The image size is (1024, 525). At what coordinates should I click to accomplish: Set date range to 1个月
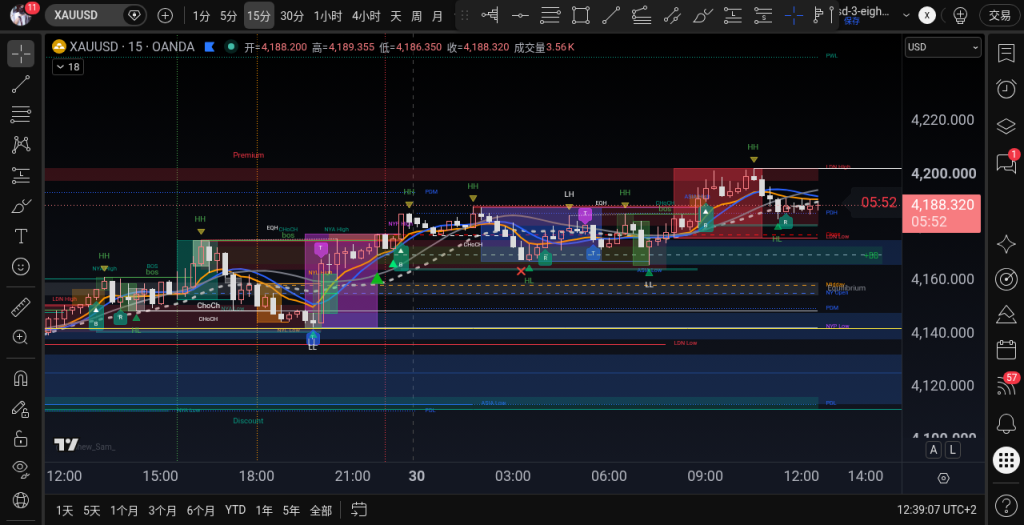(x=124, y=510)
